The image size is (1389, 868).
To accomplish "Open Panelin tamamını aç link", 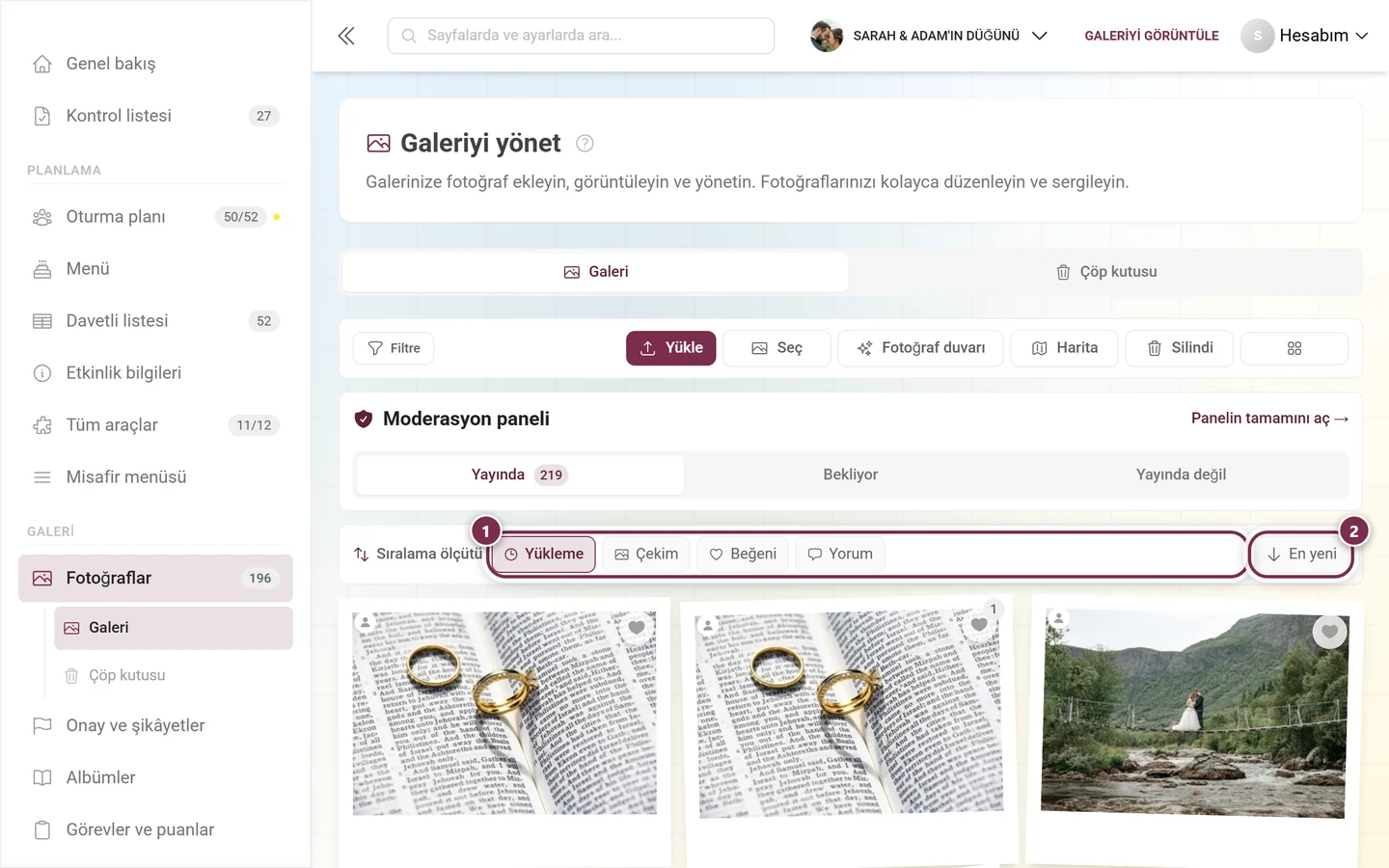I will [1269, 419].
